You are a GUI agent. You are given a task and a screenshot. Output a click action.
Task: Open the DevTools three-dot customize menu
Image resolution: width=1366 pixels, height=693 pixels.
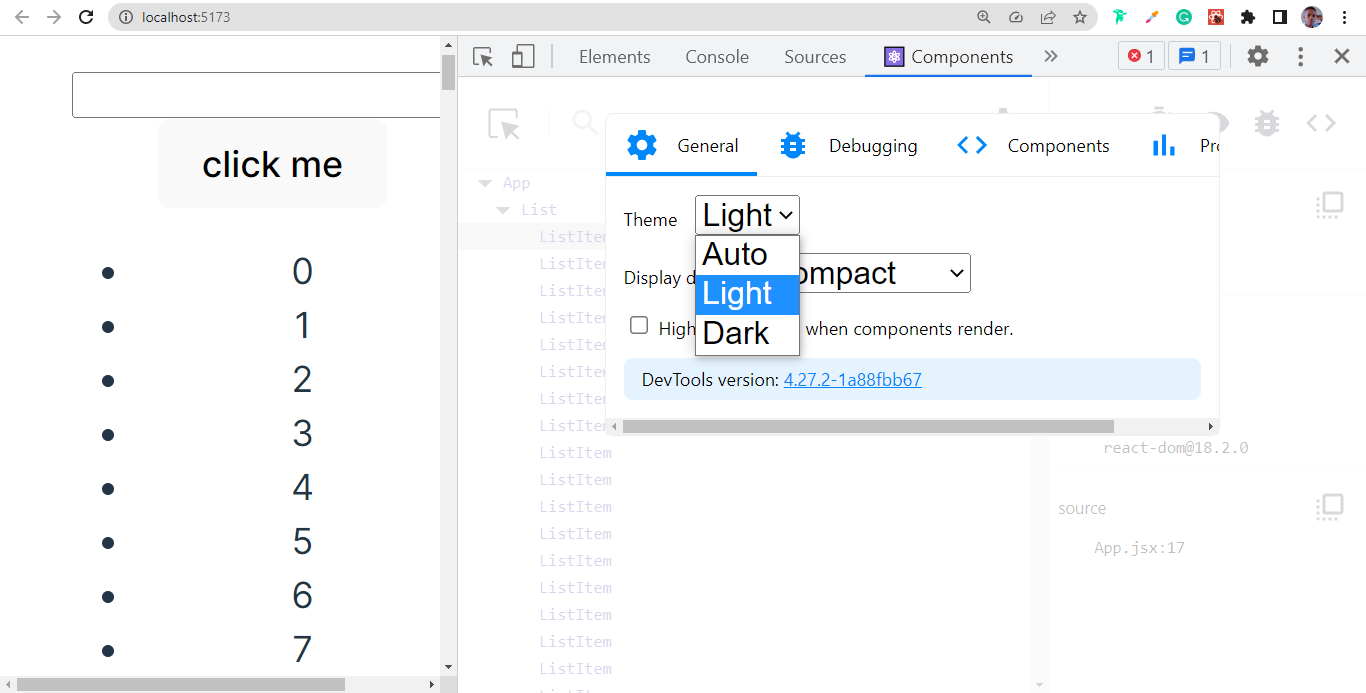coord(1301,57)
